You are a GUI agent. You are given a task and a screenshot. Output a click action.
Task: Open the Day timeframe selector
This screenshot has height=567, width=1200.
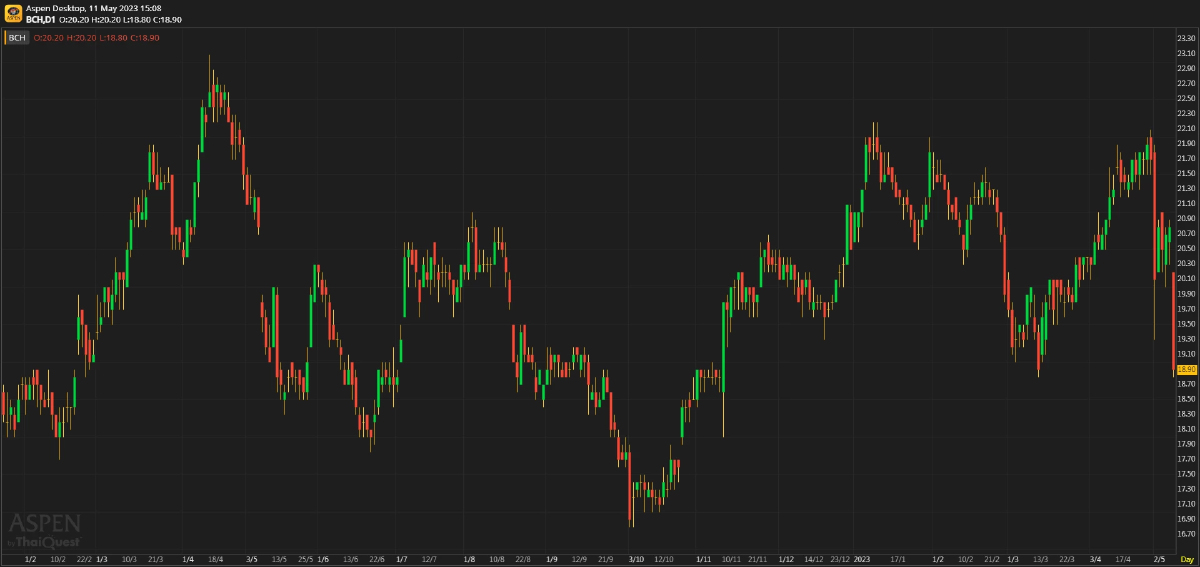pos(1187,558)
